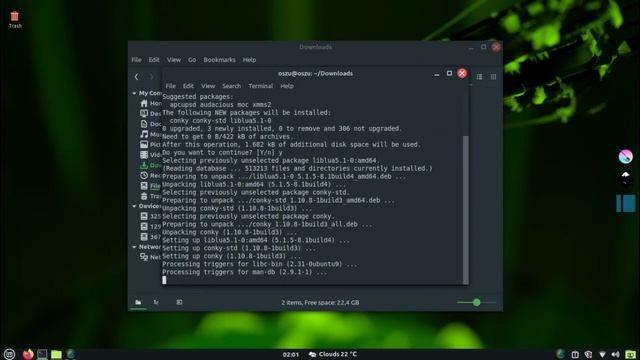This screenshot has height=360, width=640.
Task: Open the terminal Edit menu
Action: point(188,86)
